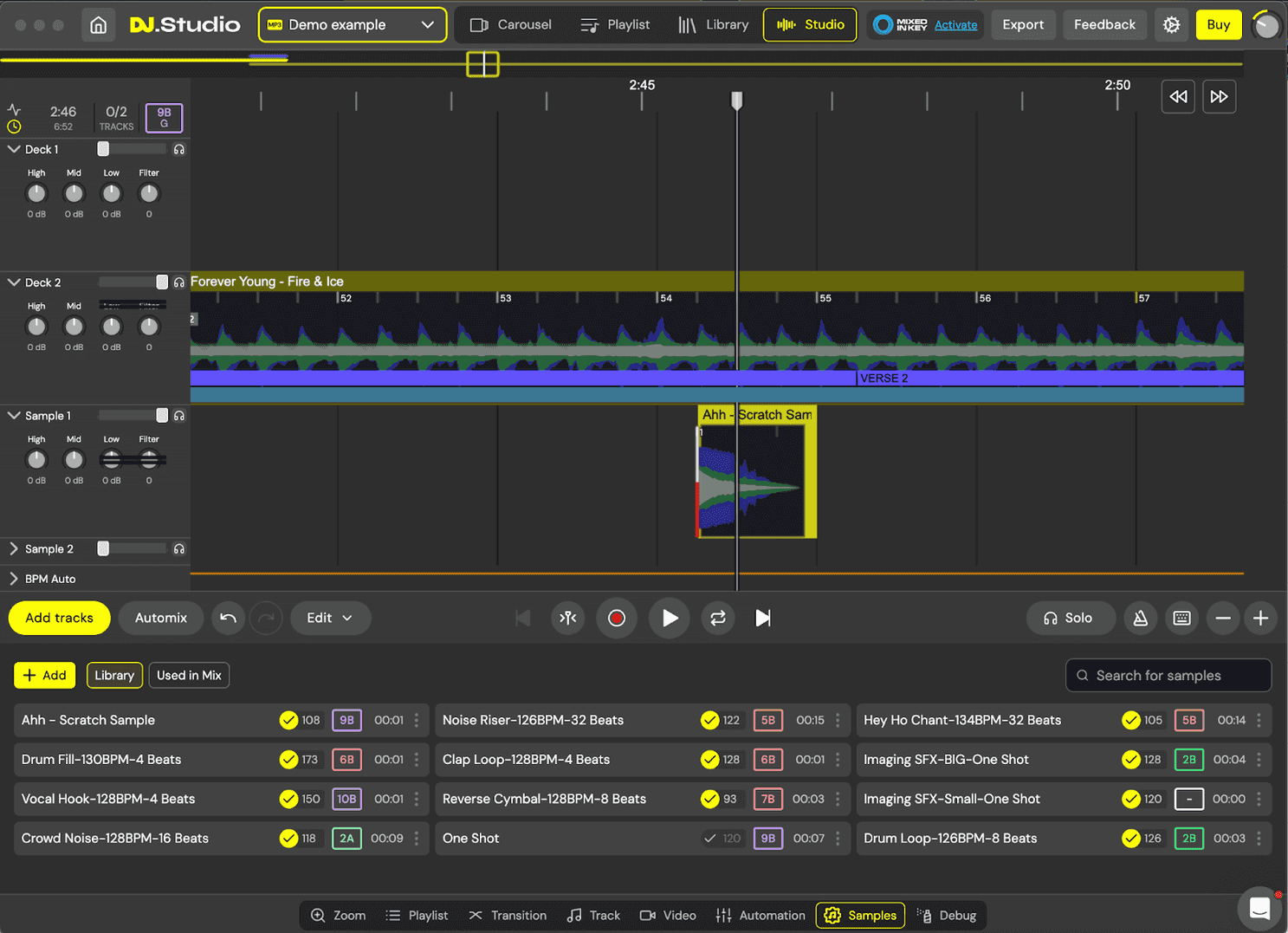
Task: Click the home icon
Action: pos(99,25)
